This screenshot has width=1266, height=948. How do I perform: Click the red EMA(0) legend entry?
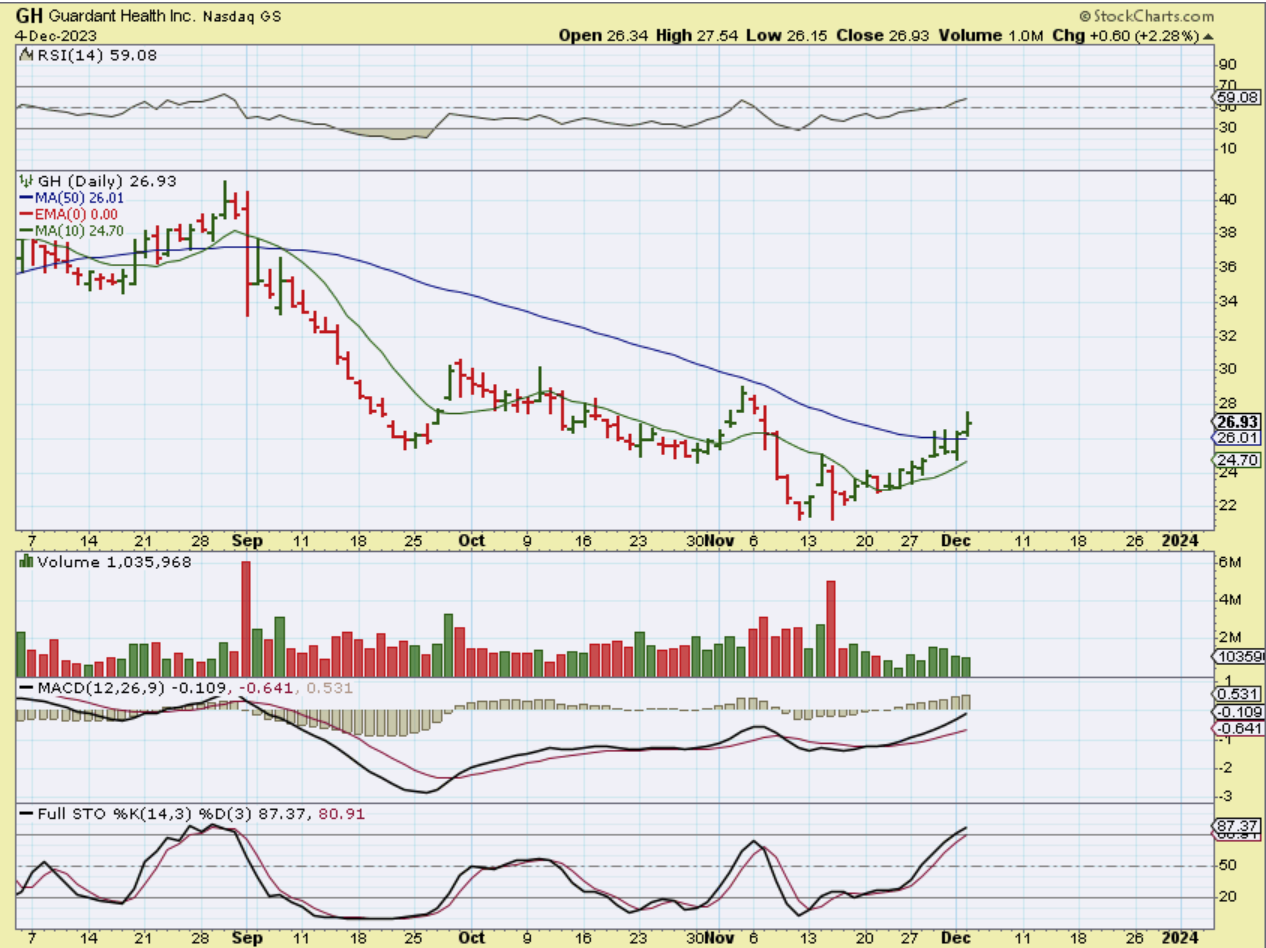click(x=70, y=214)
